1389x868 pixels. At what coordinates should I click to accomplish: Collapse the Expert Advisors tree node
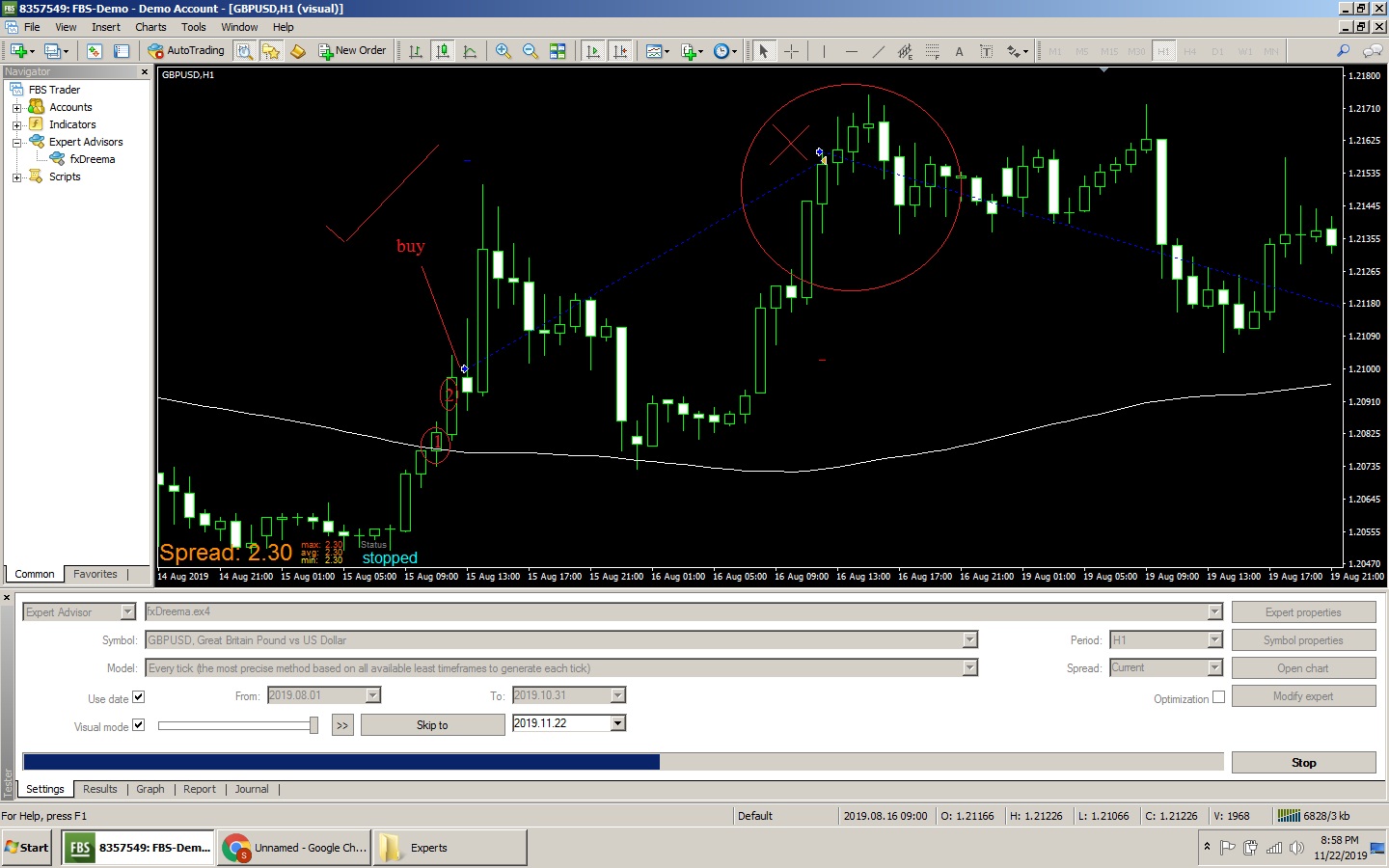[x=16, y=143]
